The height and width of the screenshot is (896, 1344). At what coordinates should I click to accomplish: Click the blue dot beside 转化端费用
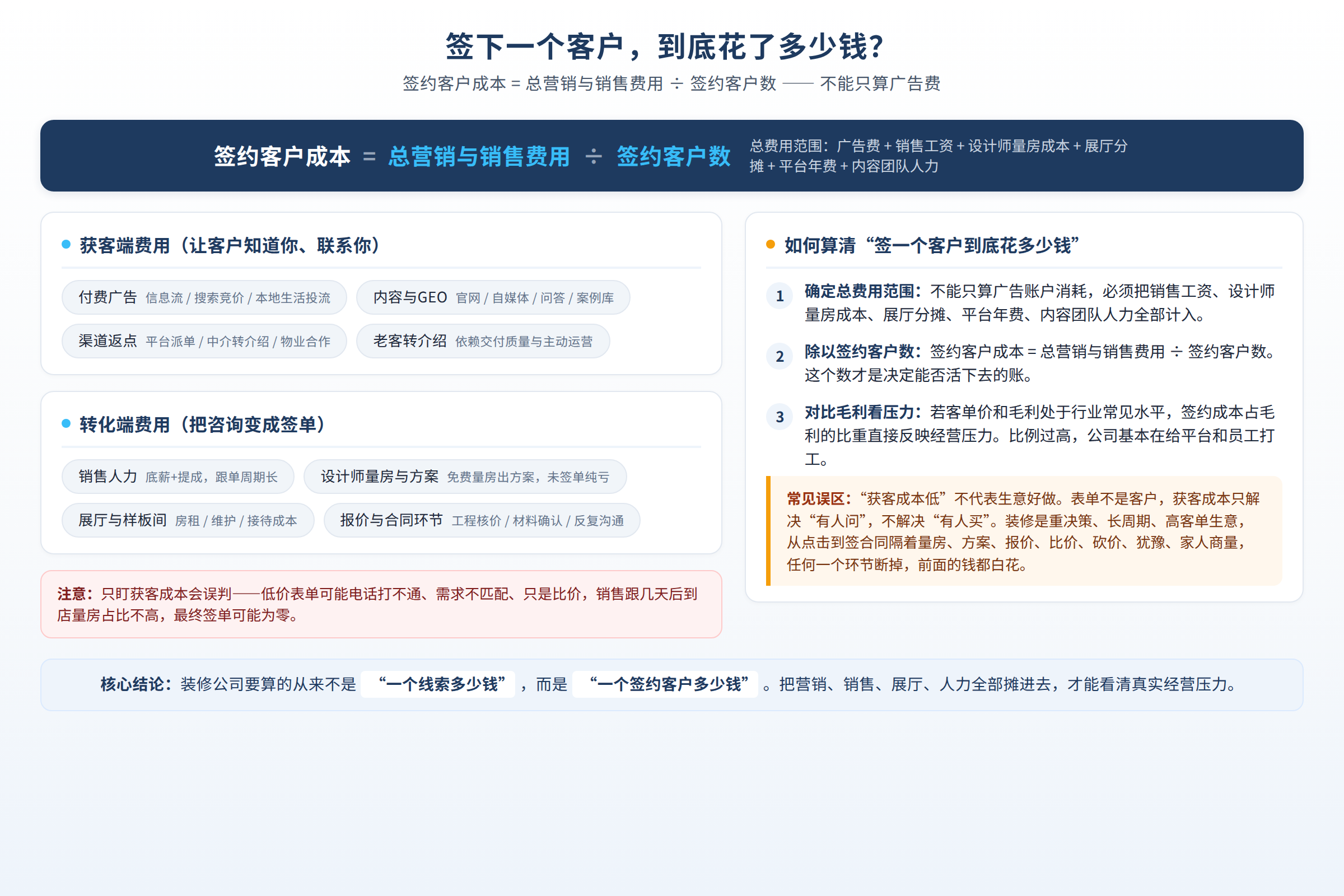point(66,423)
